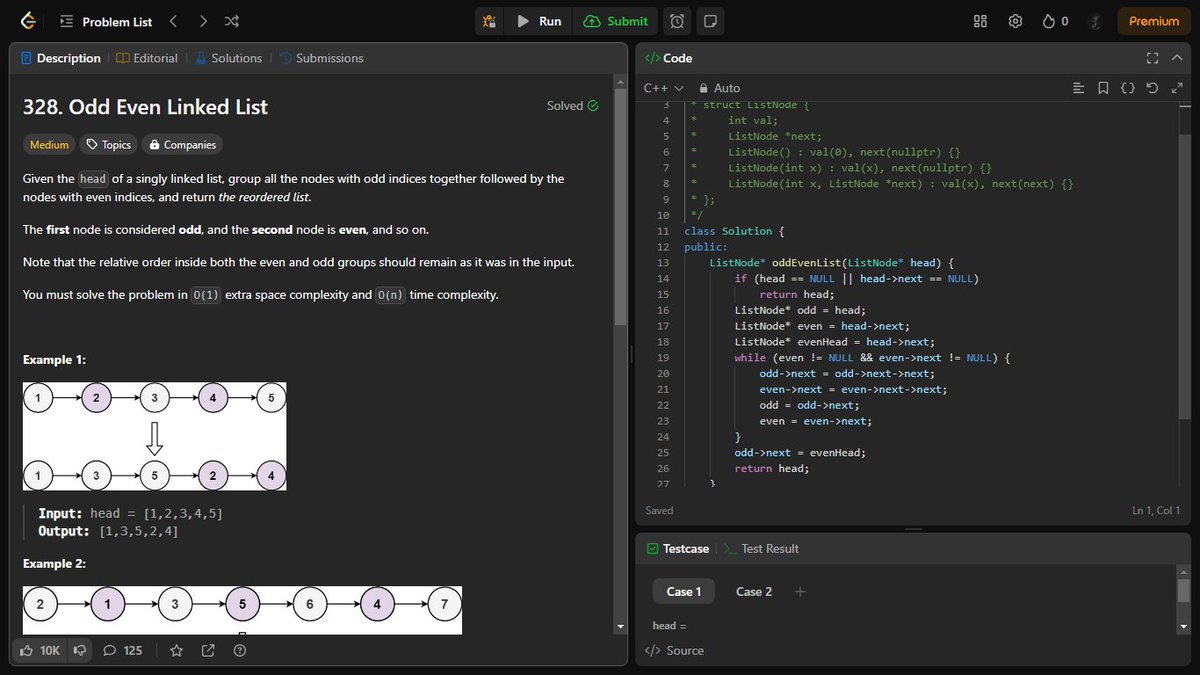
Task: Star the problem as favorite
Action: pyautogui.click(x=176, y=650)
